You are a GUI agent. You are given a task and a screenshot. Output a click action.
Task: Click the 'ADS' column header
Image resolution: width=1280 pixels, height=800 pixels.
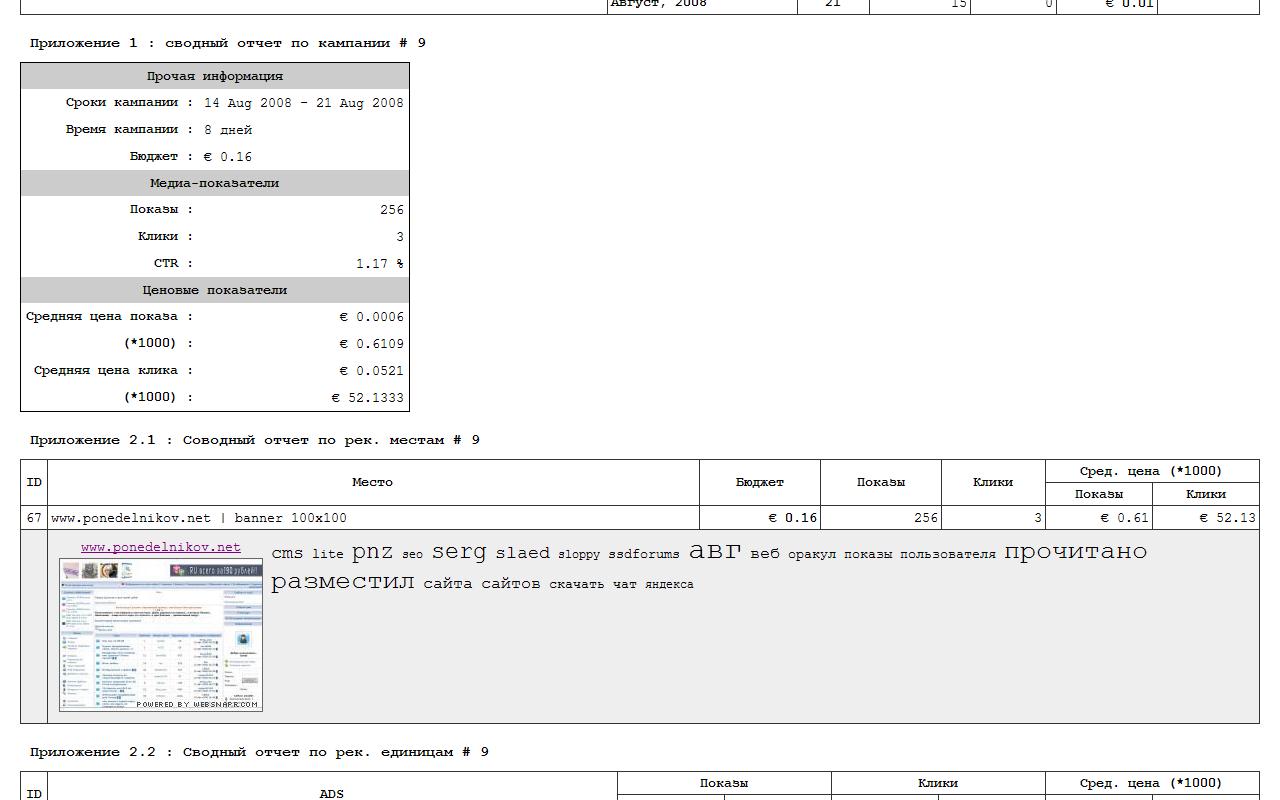point(331,793)
